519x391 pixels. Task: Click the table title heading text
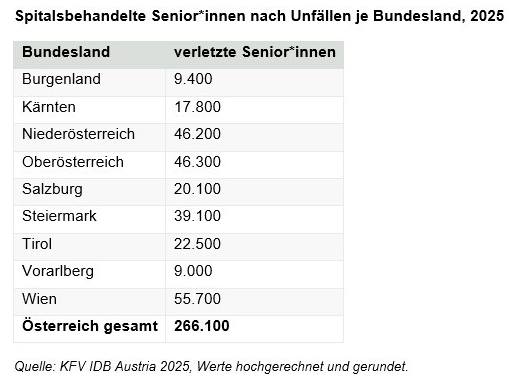tap(259, 16)
